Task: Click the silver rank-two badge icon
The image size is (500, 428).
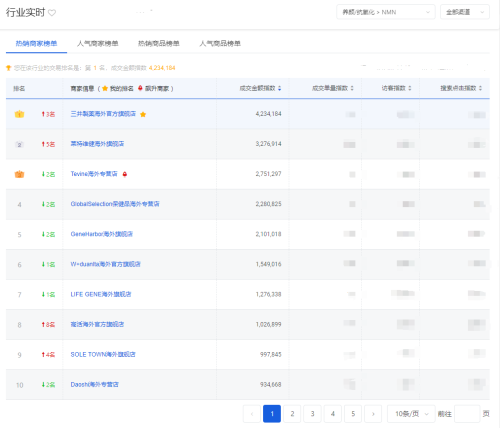Action: coord(19,145)
